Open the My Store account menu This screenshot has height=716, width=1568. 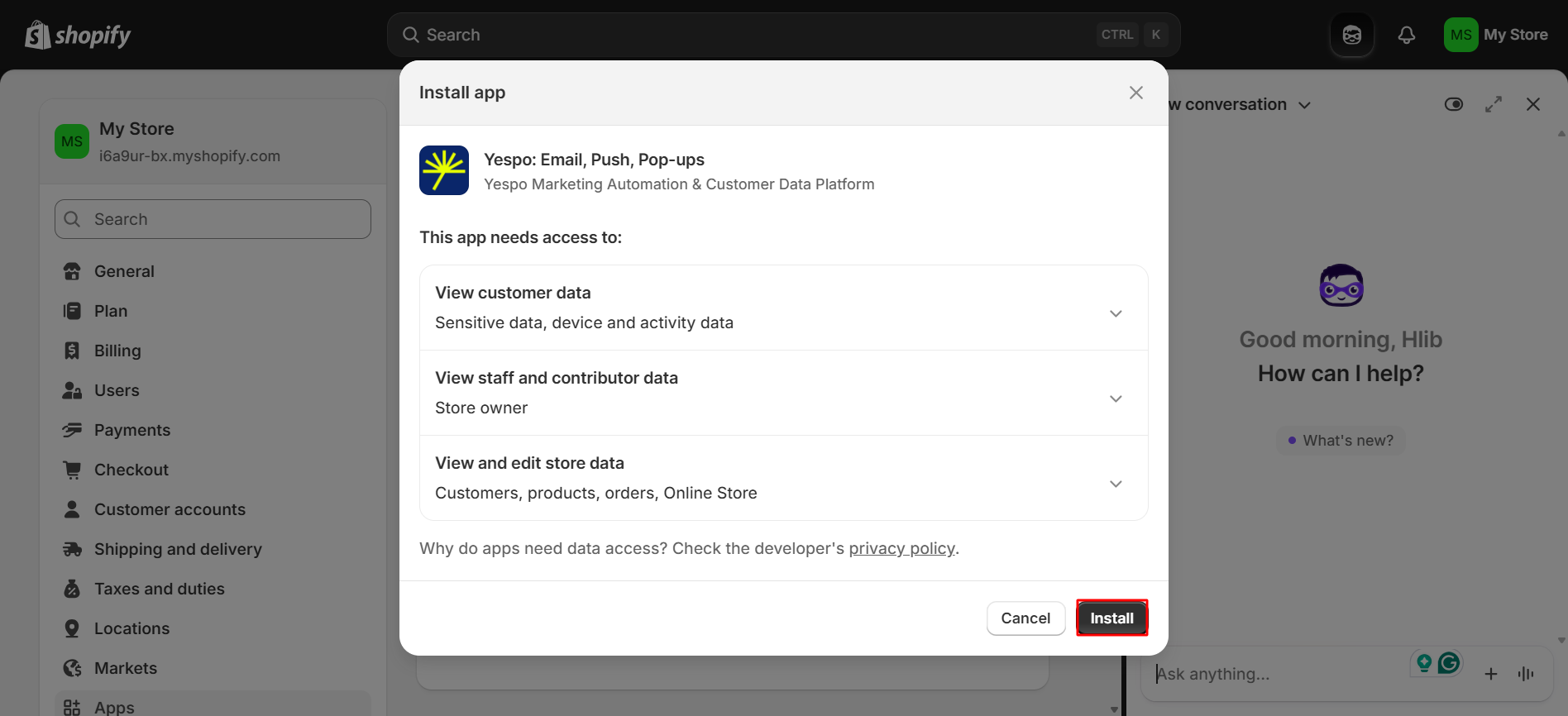(x=1496, y=35)
